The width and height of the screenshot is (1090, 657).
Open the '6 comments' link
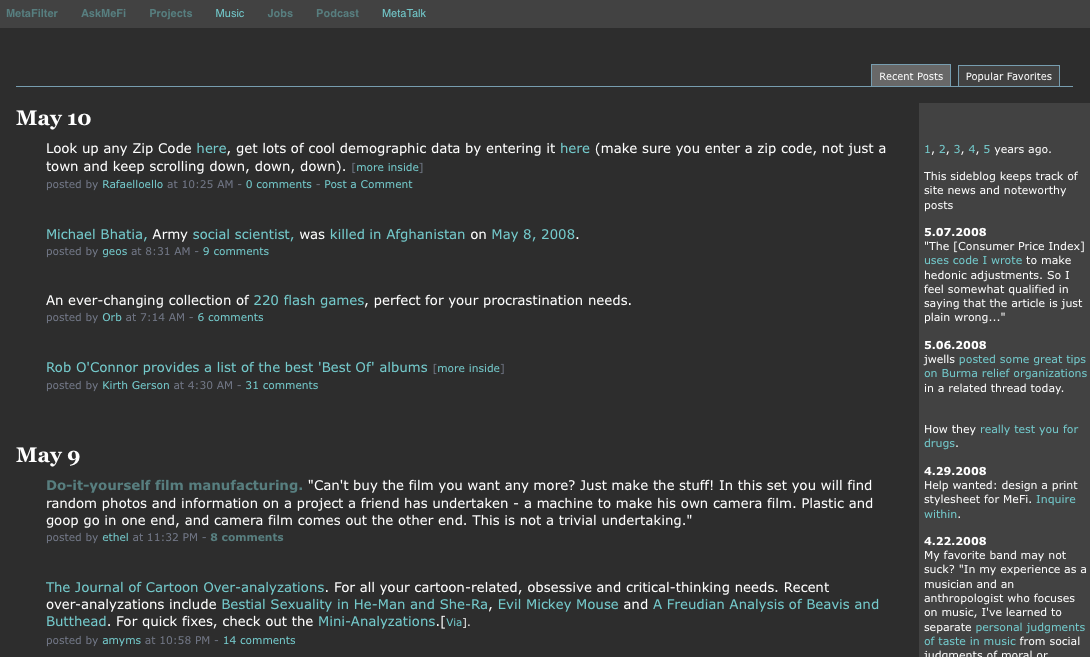point(230,317)
